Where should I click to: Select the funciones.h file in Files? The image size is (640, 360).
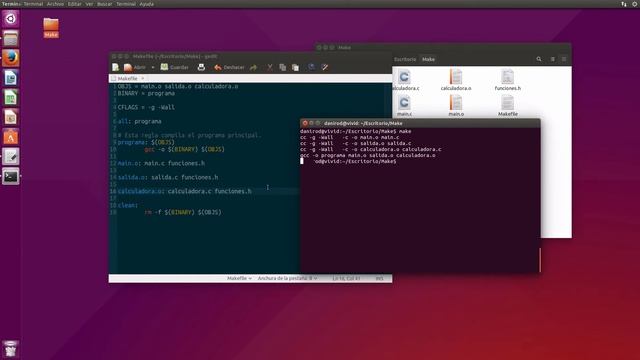(508, 80)
